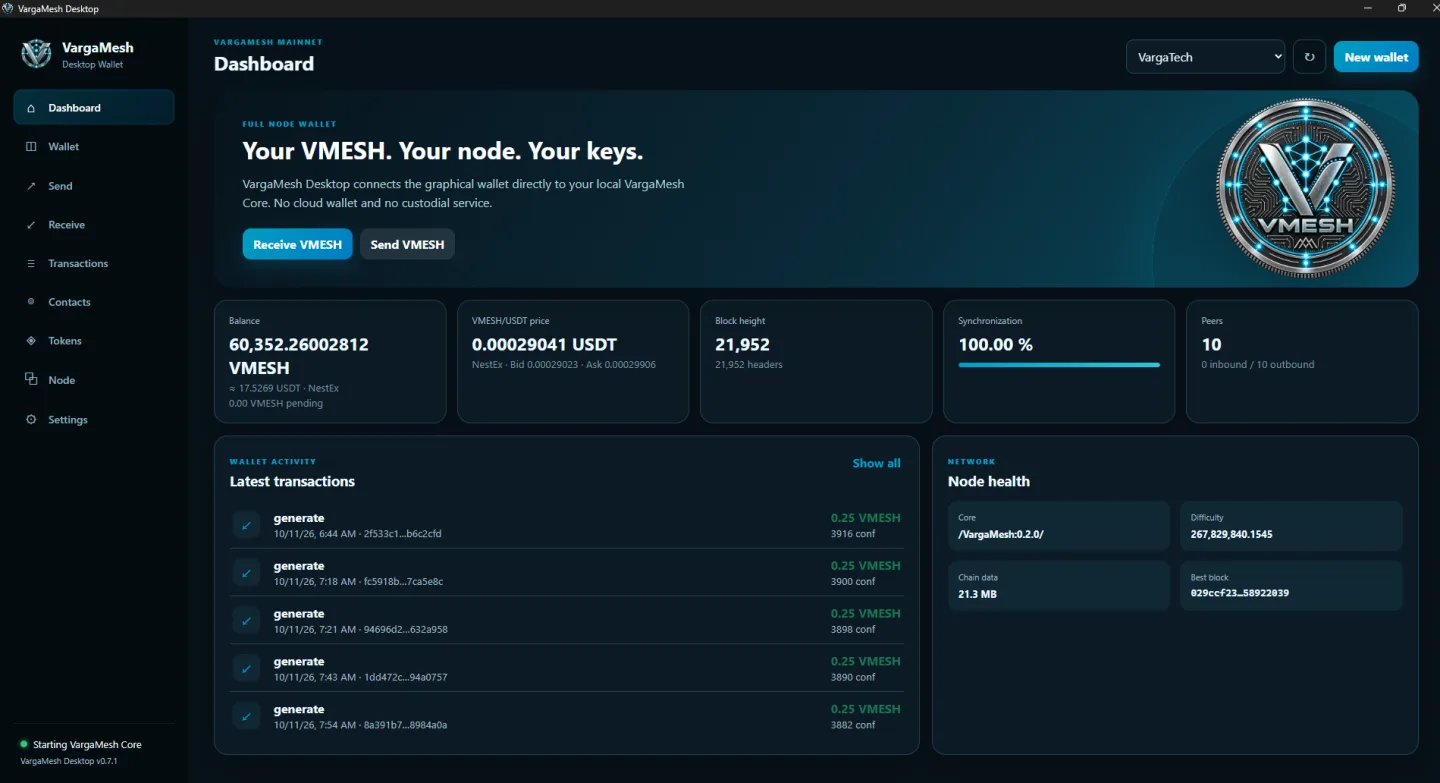Click the Dashboard home icon in sidebar
Image resolution: width=1440 pixels, height=783 pixels.
(31, 108)
